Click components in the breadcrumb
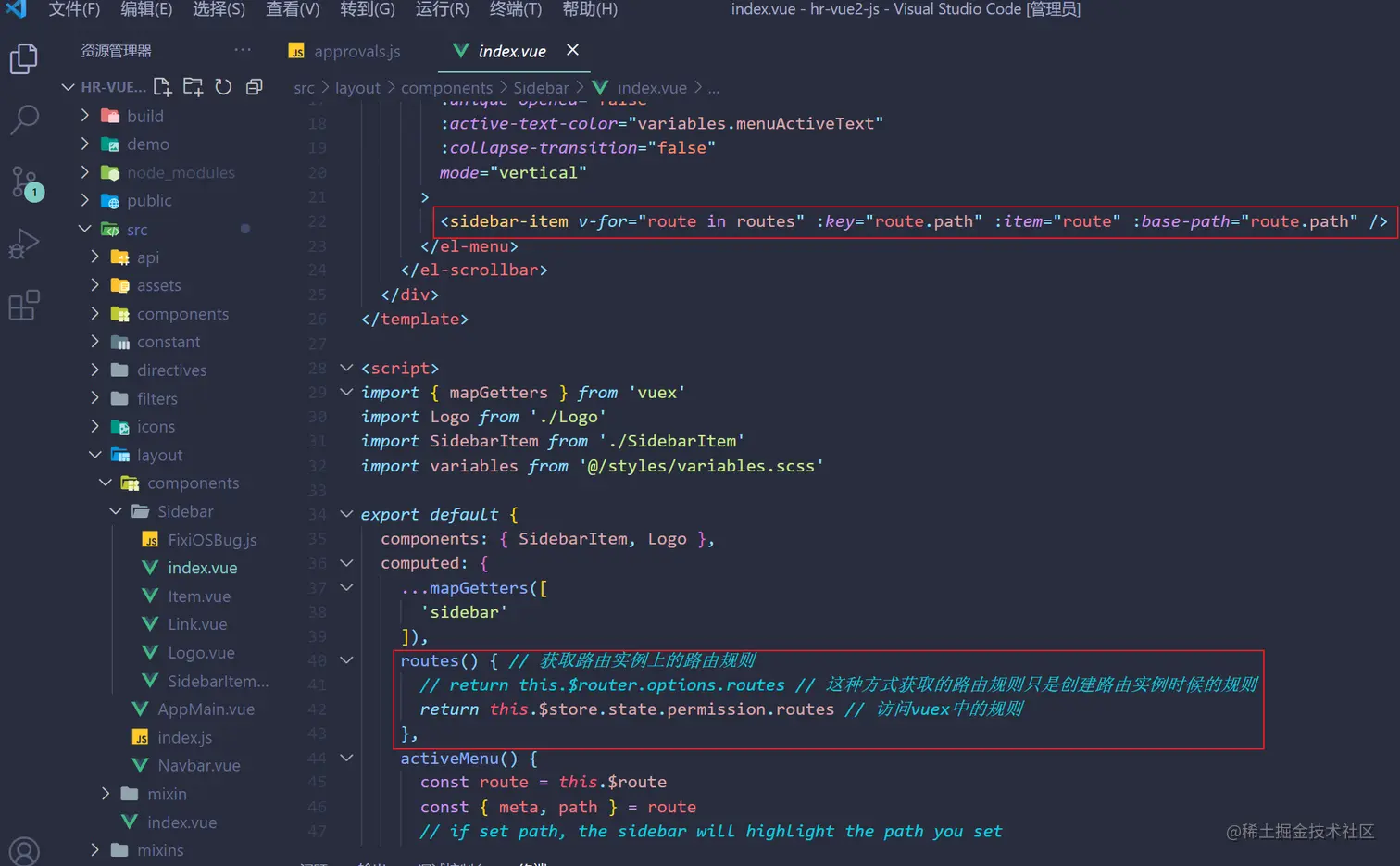This screenshot has width=1400, height=866. click(446, 88)
